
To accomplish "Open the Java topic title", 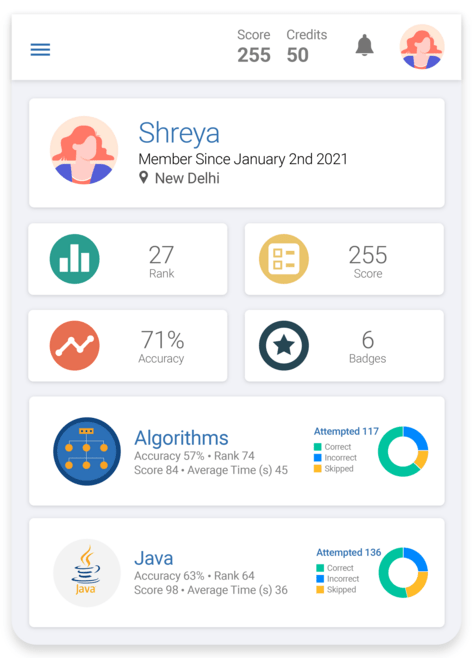I will point(154,559).
